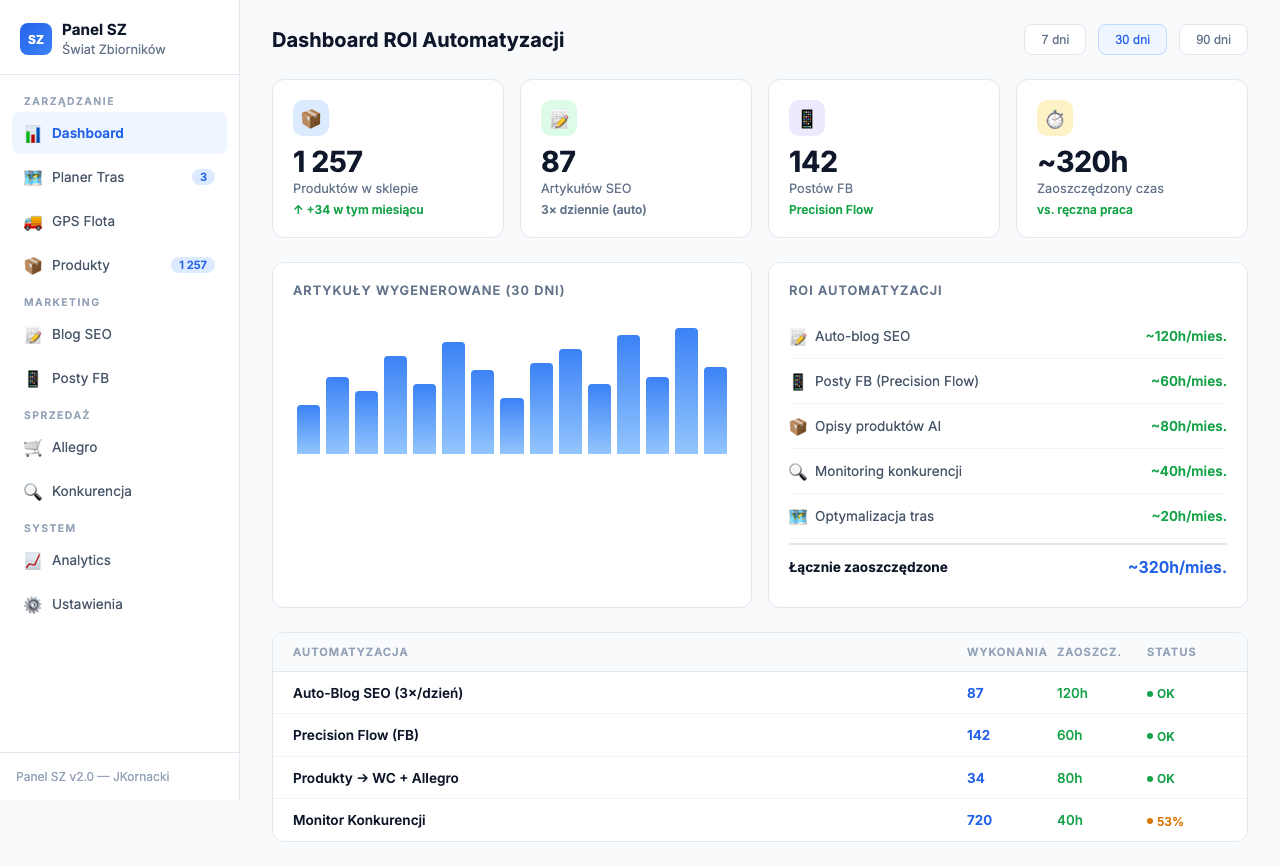Select the Blog SEO pencil icon
The height and width of the screenshot is (866, 1280).
tap(33, 334)
